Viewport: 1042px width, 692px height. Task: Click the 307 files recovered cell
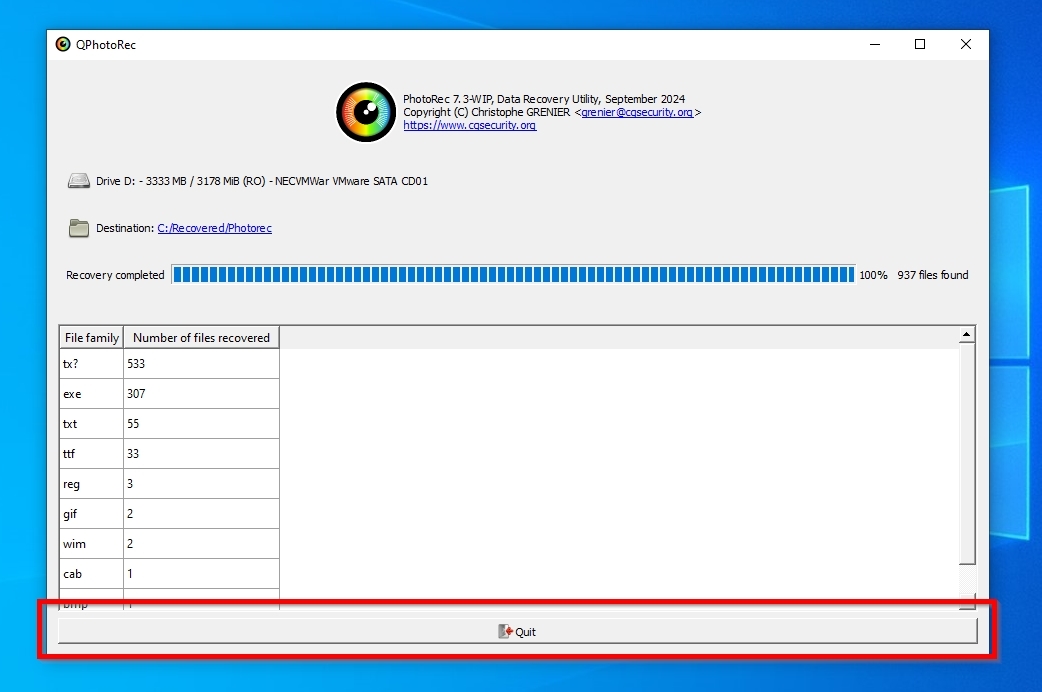(201, 394)
